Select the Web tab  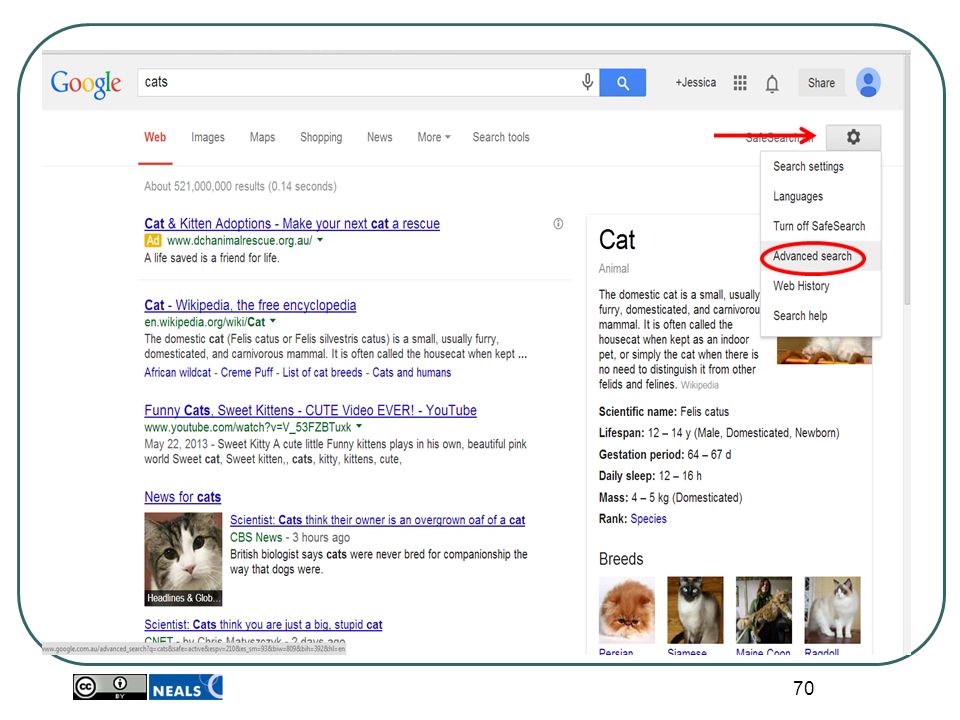coord(155,137)
